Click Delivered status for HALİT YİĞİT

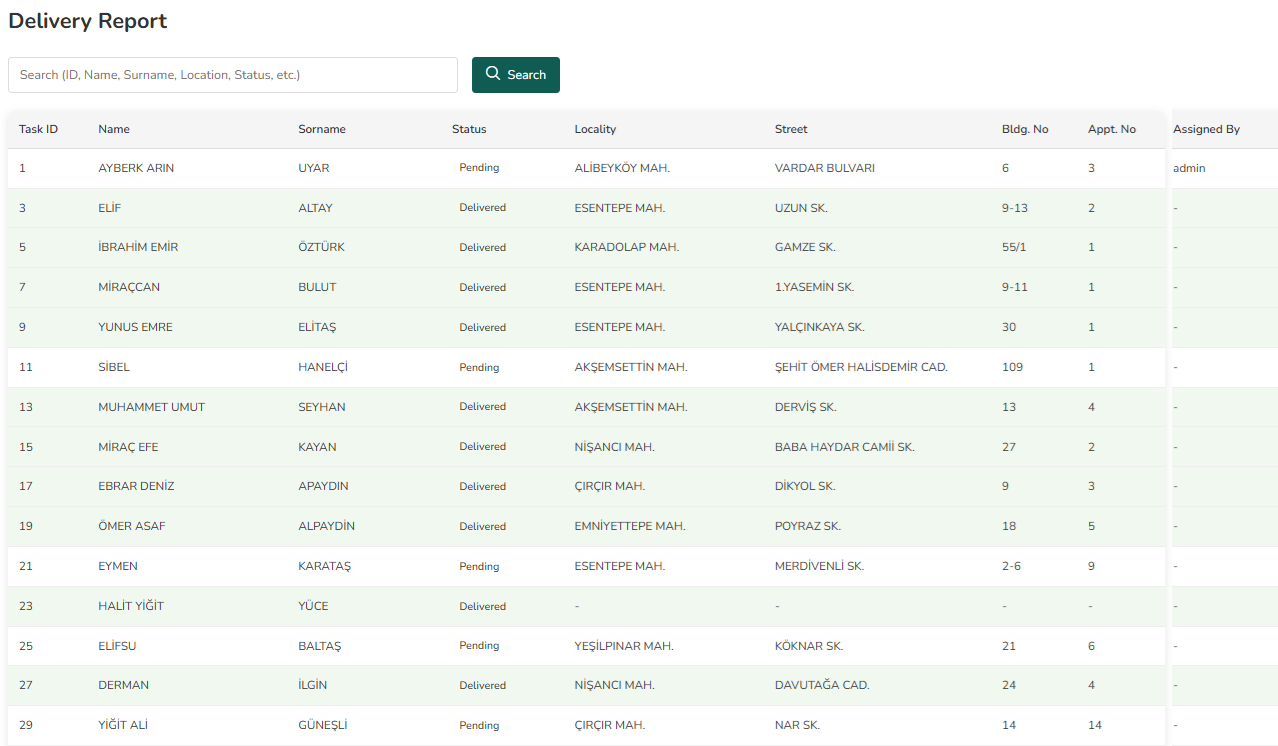[482, 606]
